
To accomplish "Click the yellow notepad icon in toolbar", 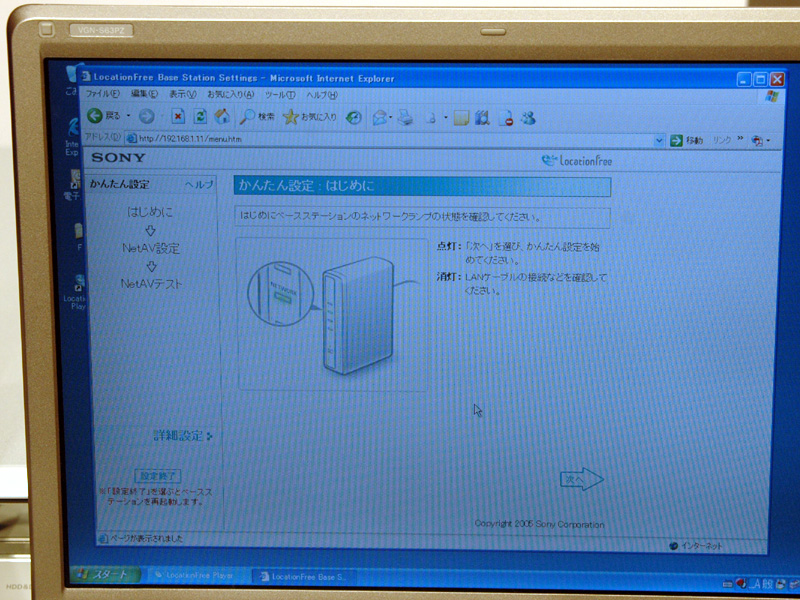I will pos(461,118).
